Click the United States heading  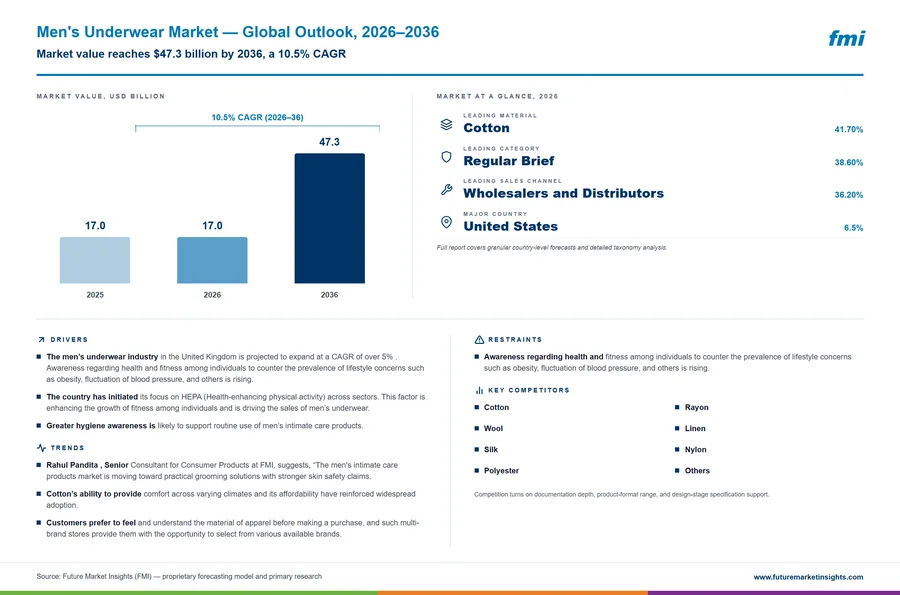[510, 226]
